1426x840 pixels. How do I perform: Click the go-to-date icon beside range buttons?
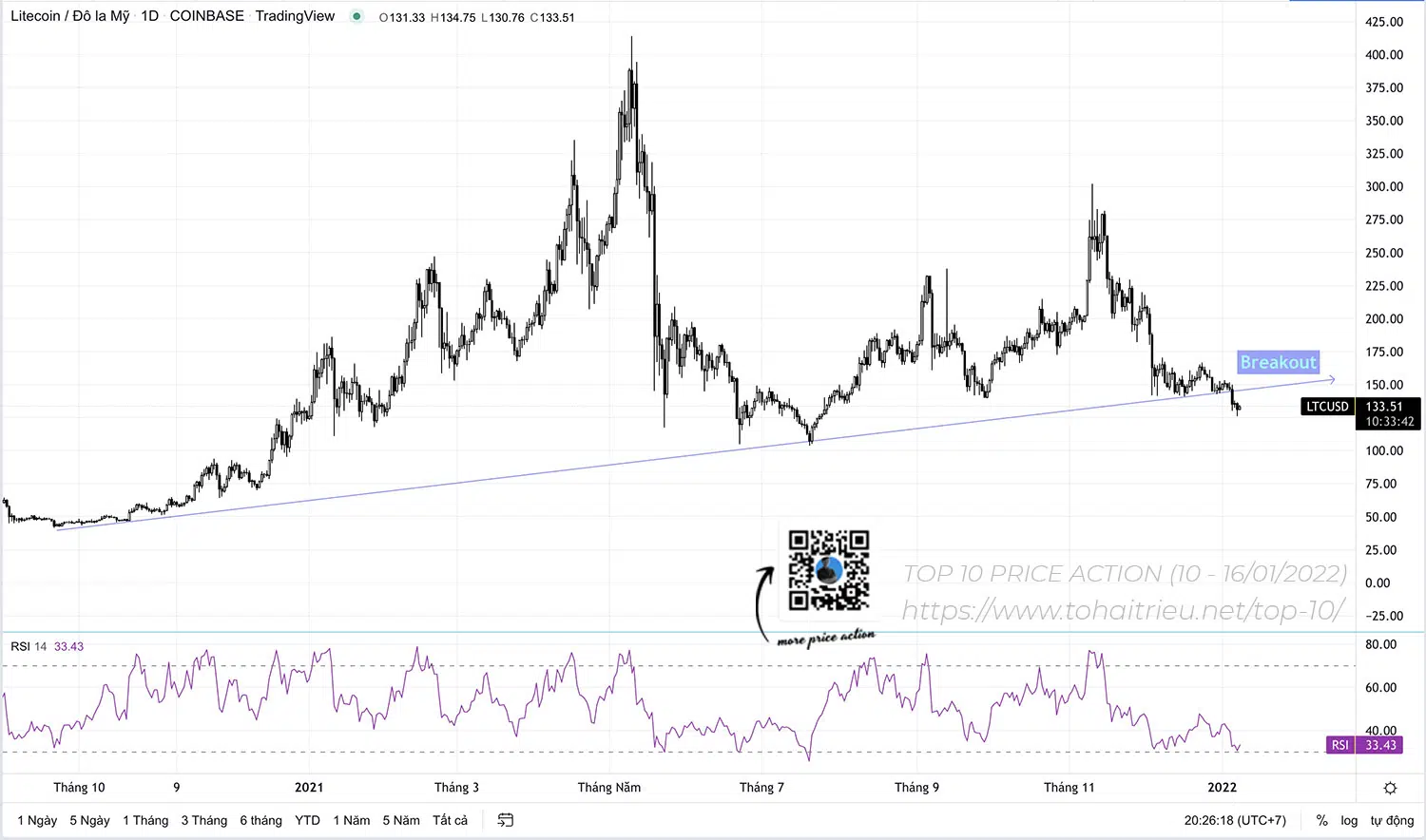[x=505, y=820]
